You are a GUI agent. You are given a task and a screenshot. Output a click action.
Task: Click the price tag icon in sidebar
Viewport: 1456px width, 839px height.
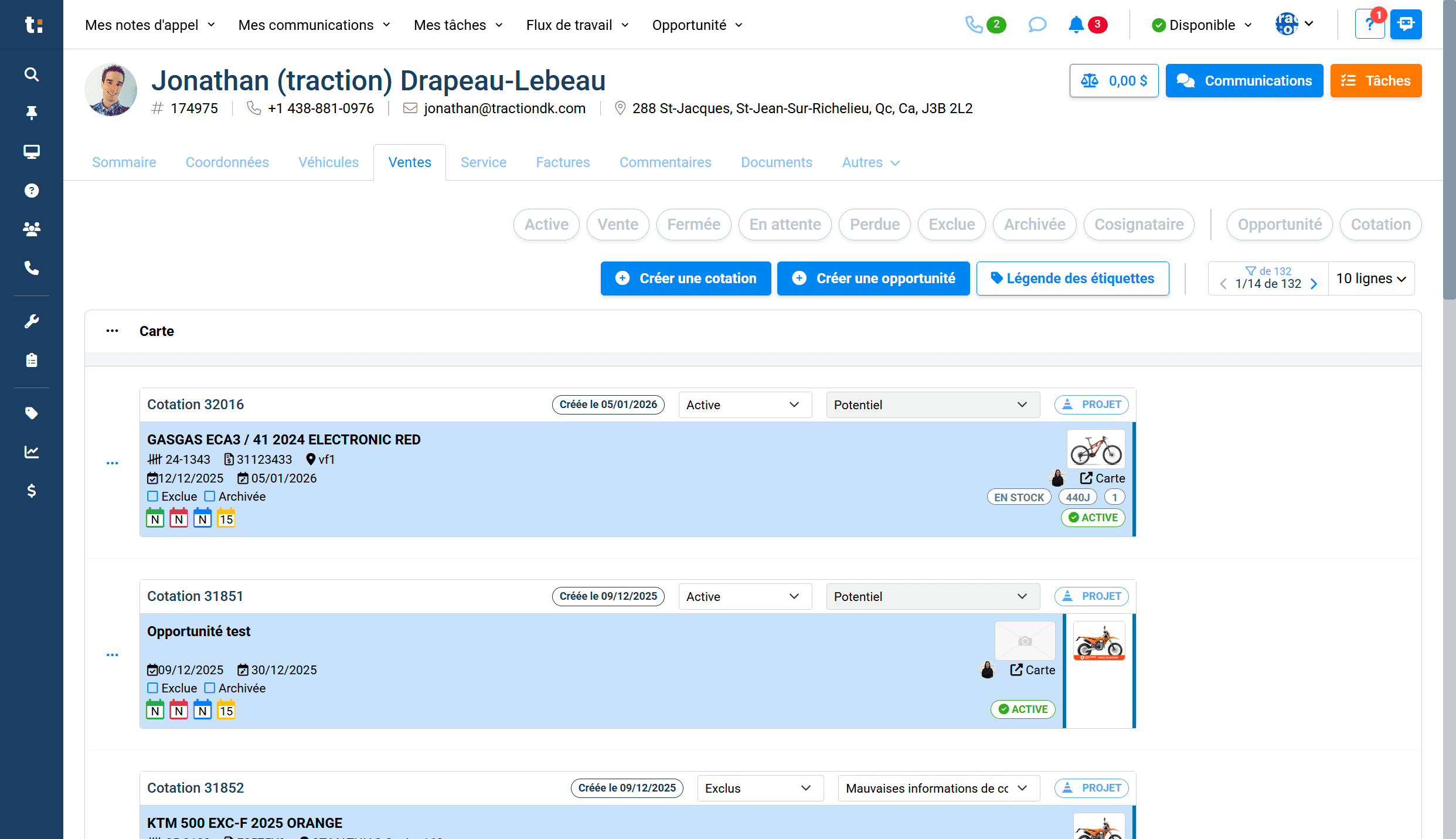tap(32, 413)
